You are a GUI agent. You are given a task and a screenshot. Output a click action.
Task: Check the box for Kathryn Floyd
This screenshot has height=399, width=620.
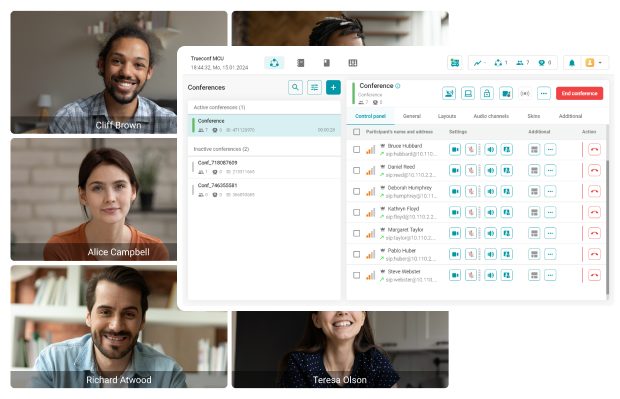(356, 212)
